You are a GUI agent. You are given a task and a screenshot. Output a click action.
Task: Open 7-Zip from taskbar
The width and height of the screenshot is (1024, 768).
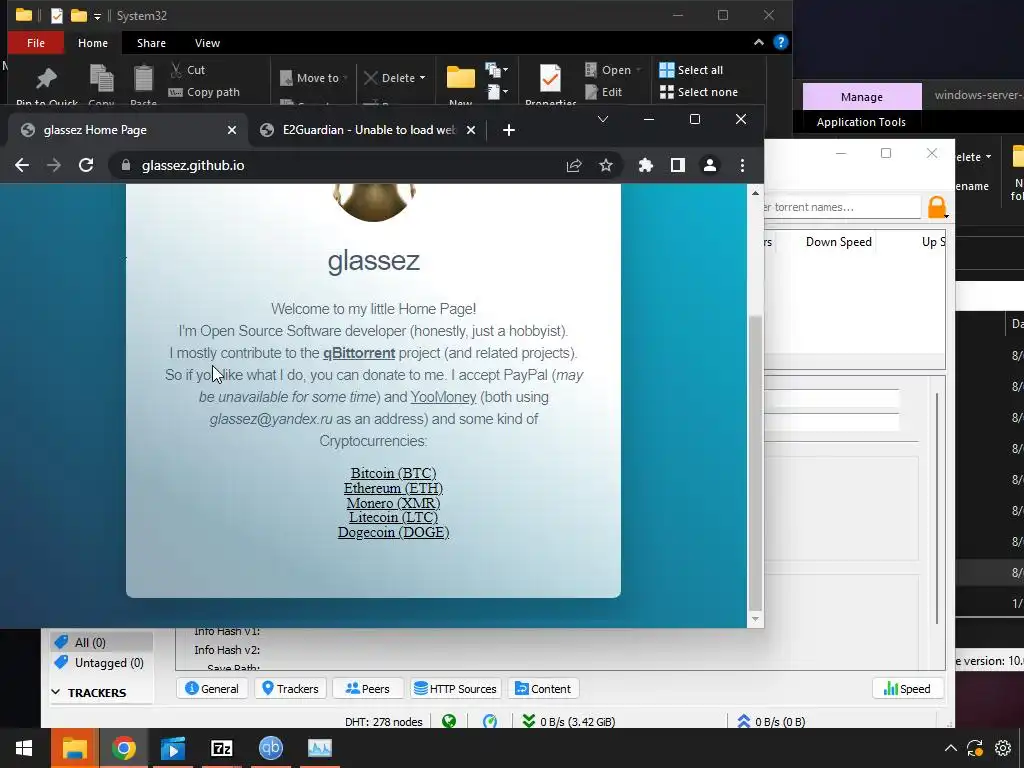pos(221,748)
